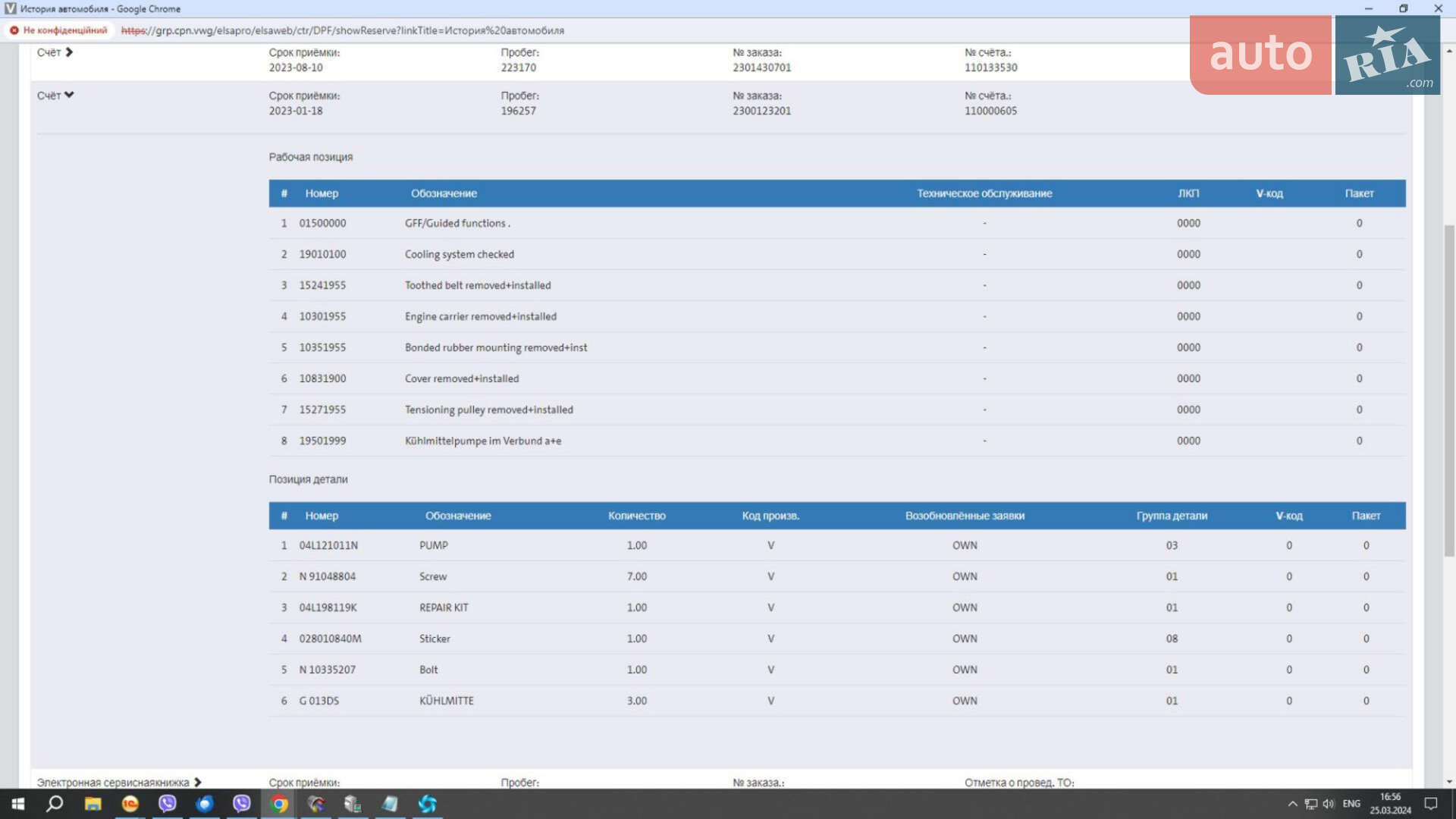This screenshot has height=819, width=1456.
Task: Open the 1C application taskbar icon
Action: pos(130,804)
